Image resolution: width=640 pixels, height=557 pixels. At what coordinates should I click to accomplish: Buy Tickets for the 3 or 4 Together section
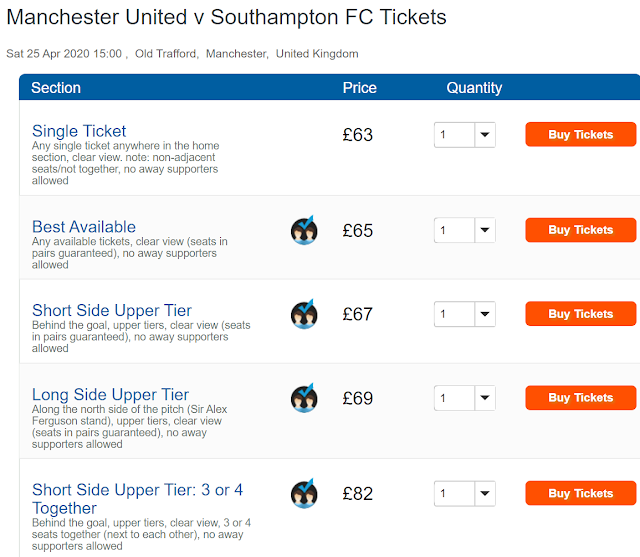tap(580, 493)
